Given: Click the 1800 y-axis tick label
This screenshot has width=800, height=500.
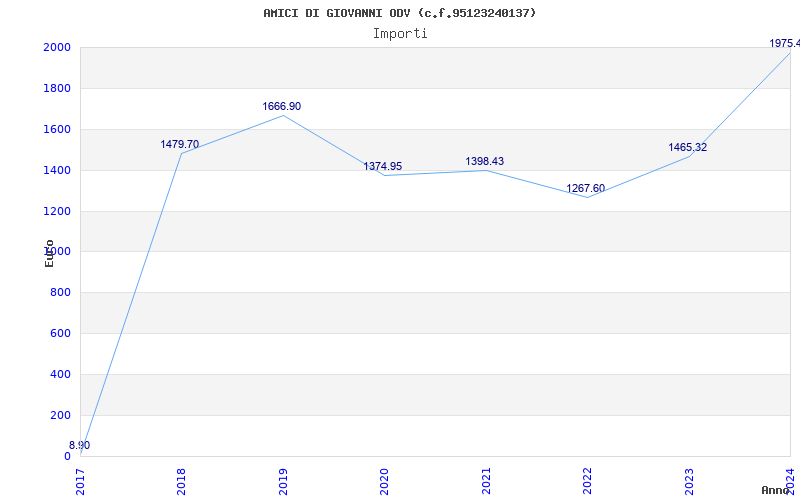Looking at the screenshot, I should [x=57, y=89].
